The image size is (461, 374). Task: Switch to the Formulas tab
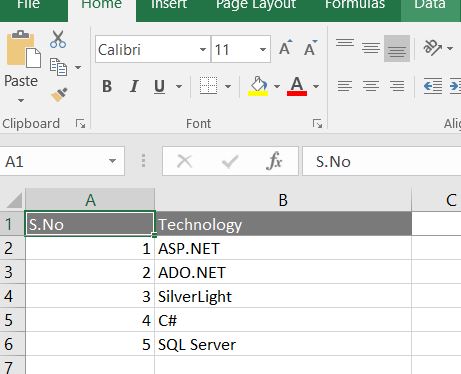355,5
